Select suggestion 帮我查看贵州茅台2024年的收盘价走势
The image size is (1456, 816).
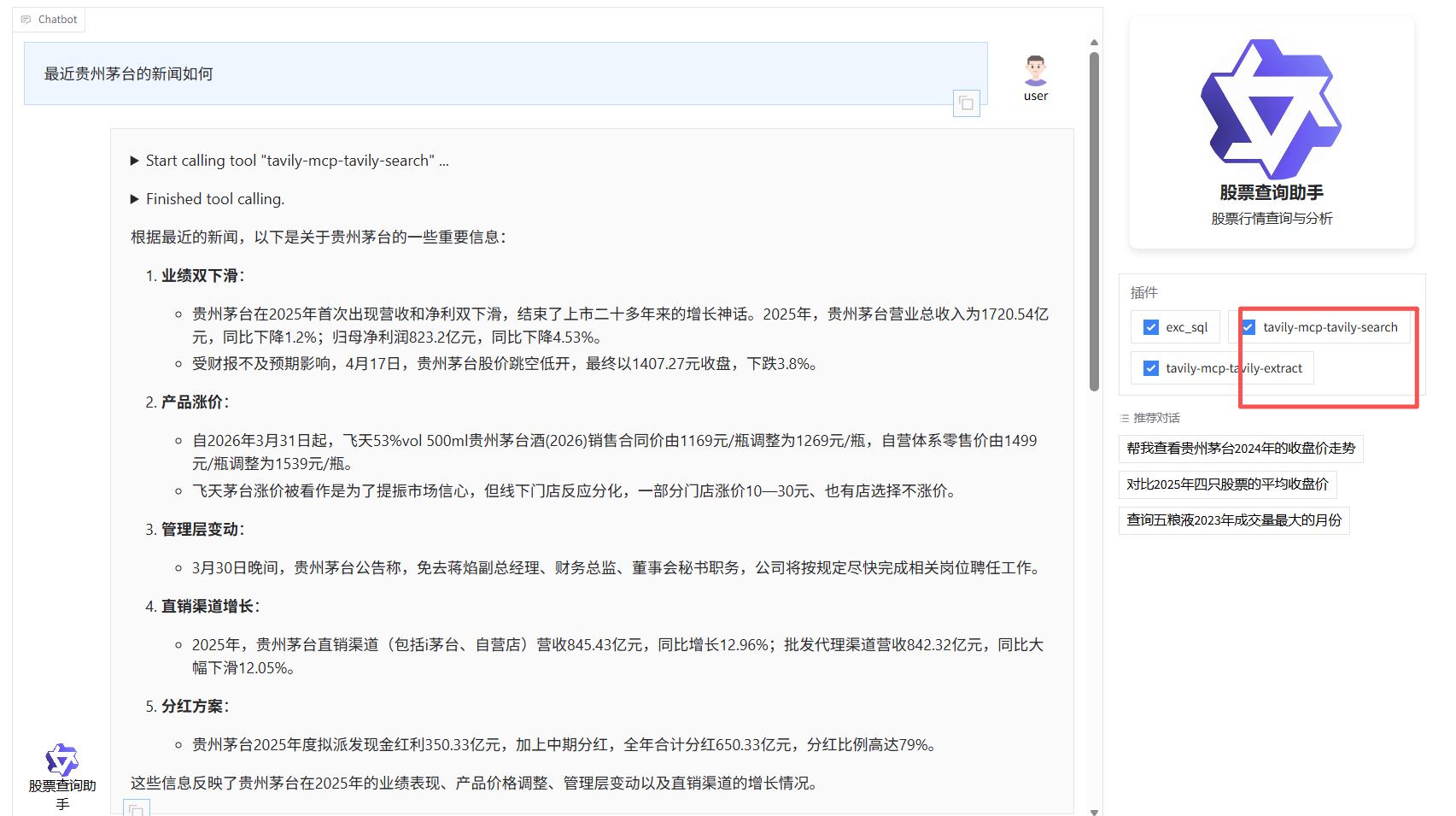click(1241, 449)
